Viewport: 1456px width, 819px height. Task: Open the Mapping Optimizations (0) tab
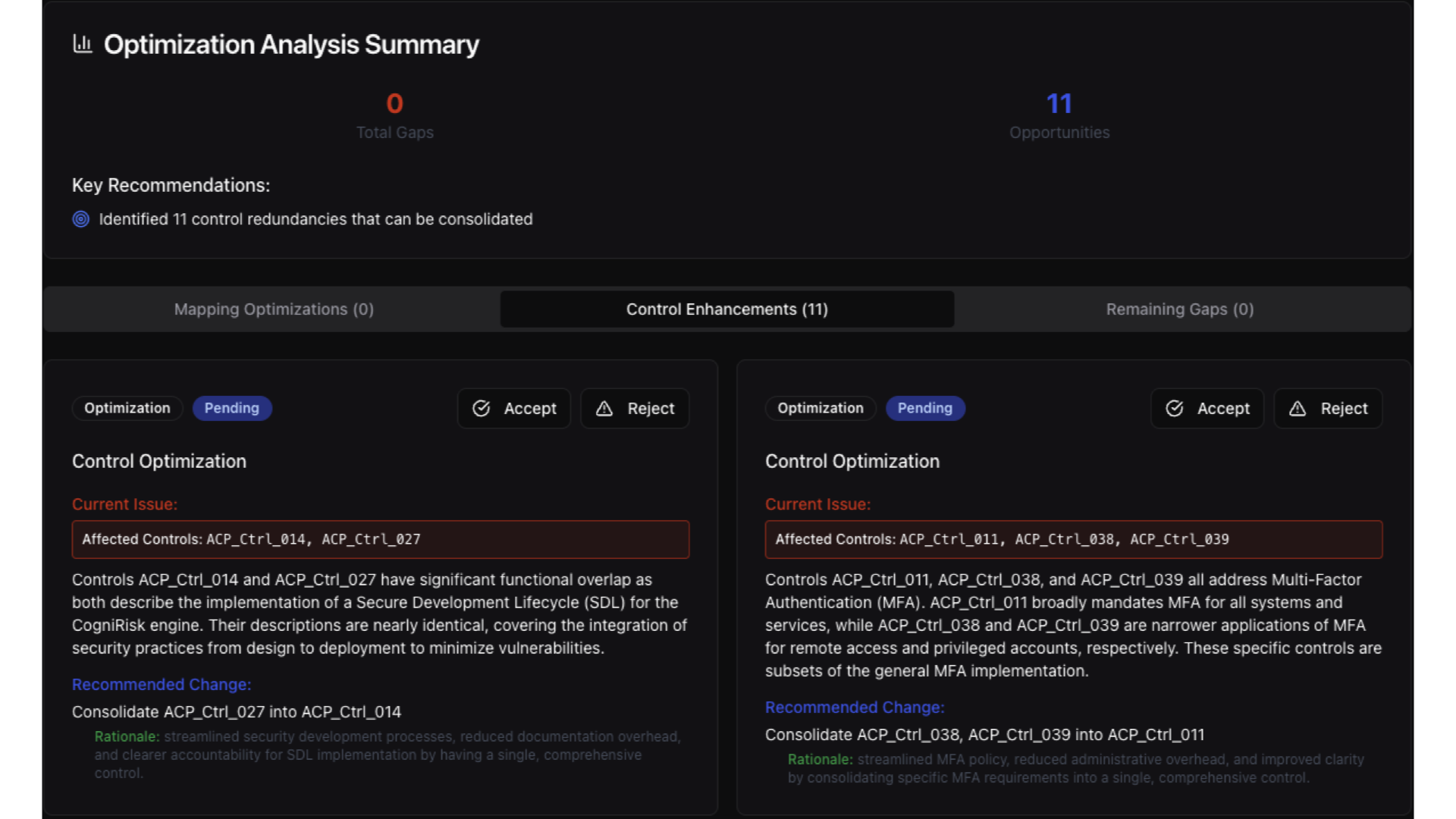274,309
